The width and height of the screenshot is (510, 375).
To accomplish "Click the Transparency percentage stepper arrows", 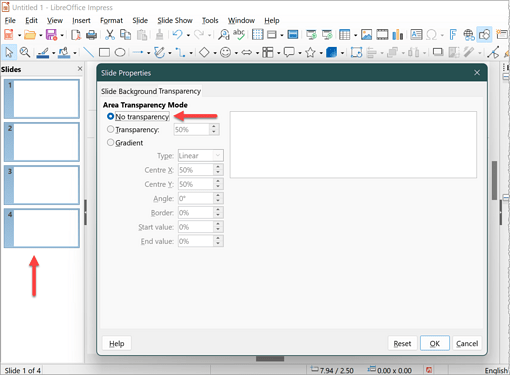I will coord(214,129).
